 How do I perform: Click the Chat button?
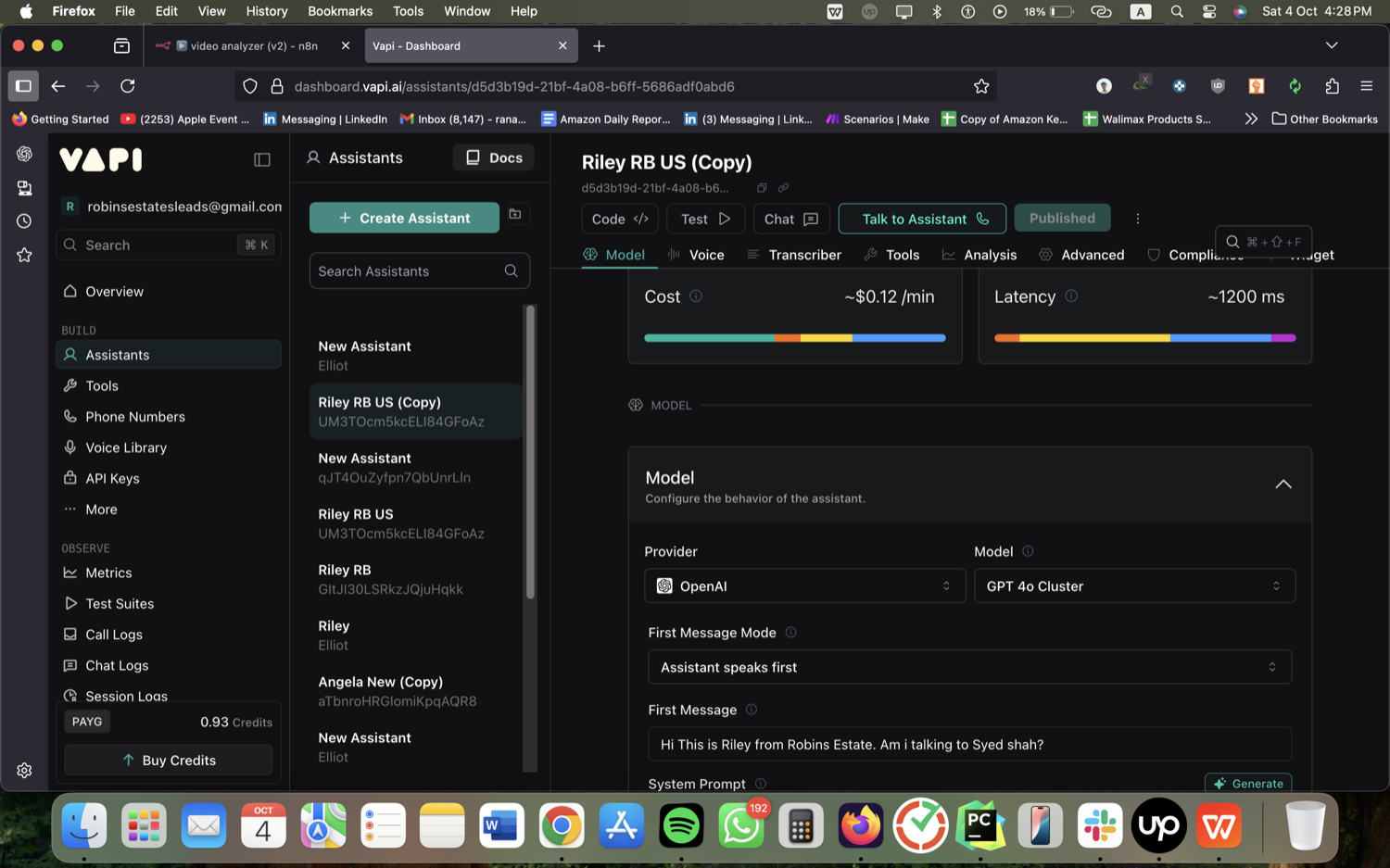(791, 219)
